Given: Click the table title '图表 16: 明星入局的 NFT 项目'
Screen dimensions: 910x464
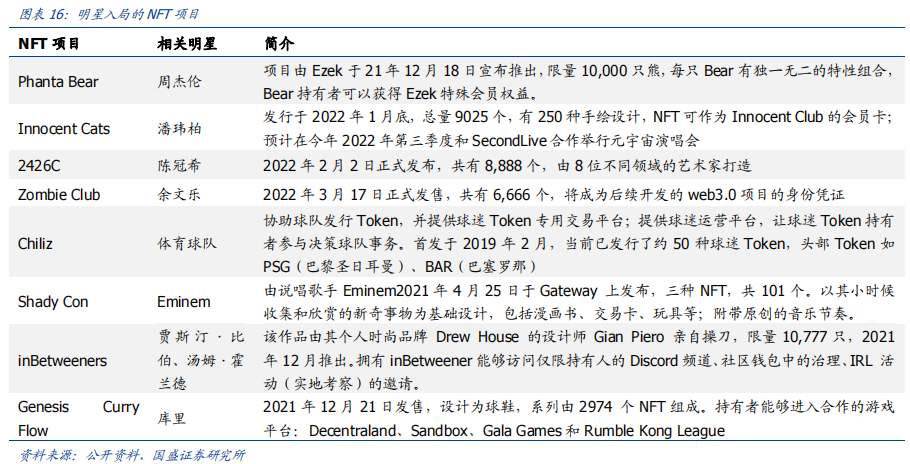Looking at the screenshot, I should pyautogui.click(x=109, y=14).
